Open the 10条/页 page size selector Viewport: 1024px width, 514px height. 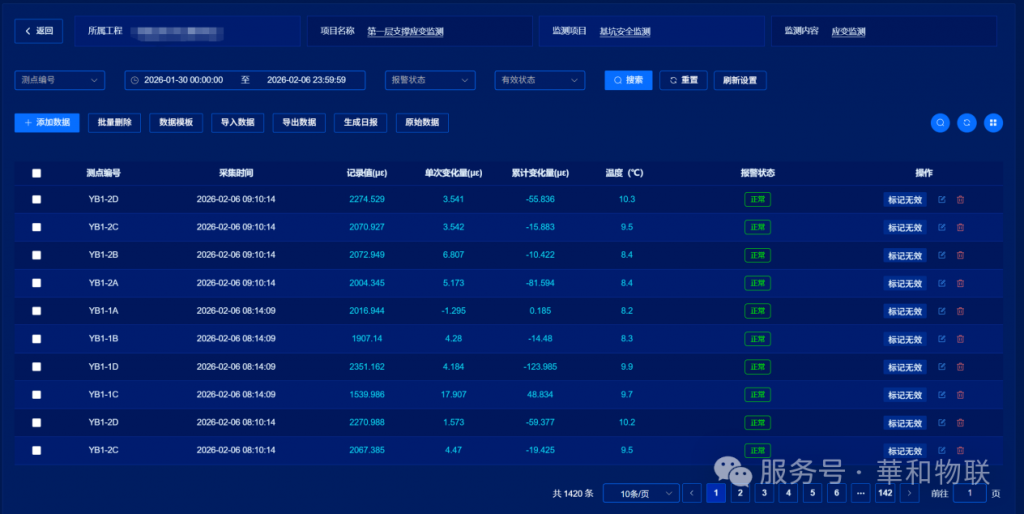tap(641, 493)
